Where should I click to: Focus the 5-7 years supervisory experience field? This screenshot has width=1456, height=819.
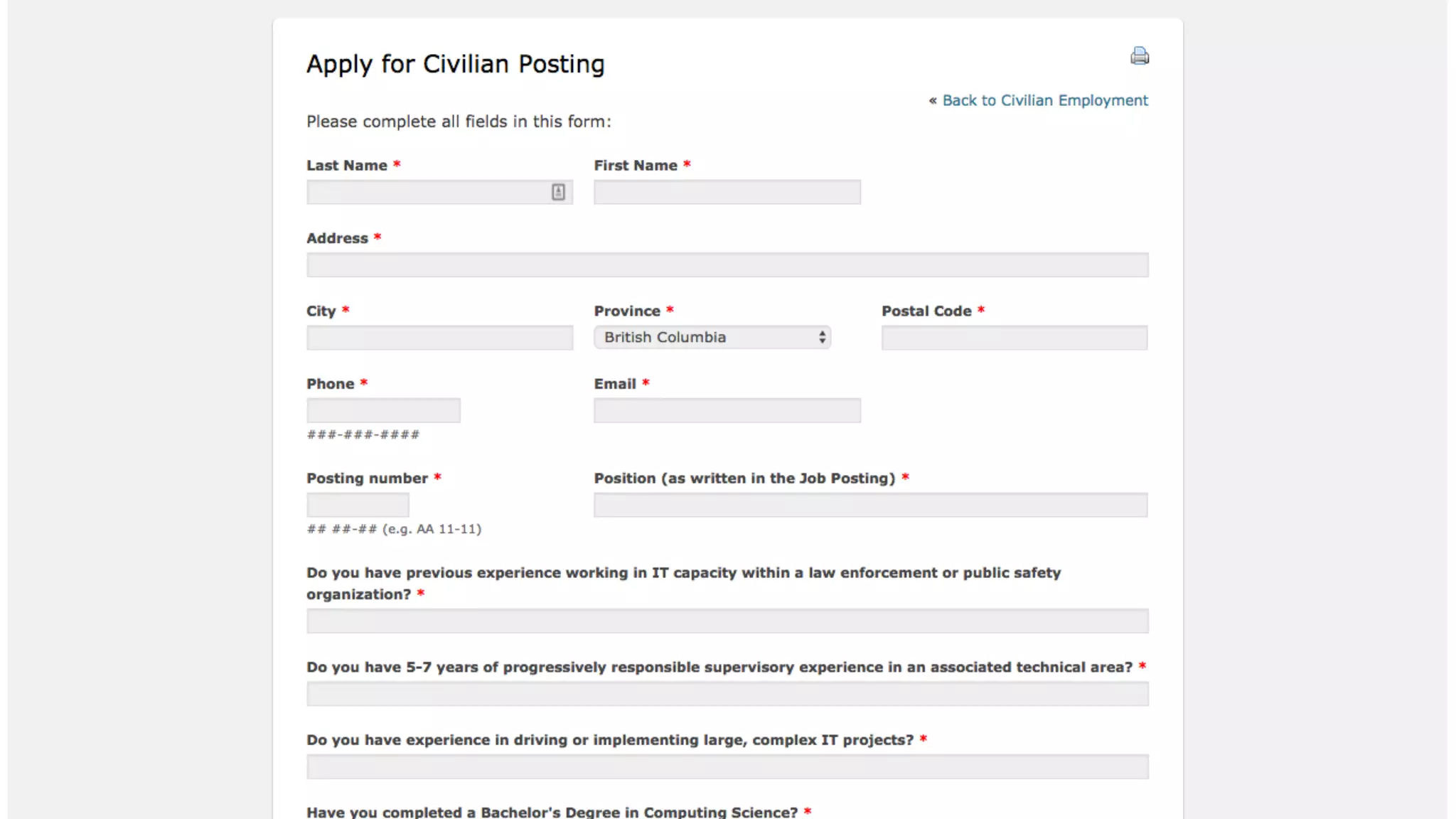click(x=727, y=694)
